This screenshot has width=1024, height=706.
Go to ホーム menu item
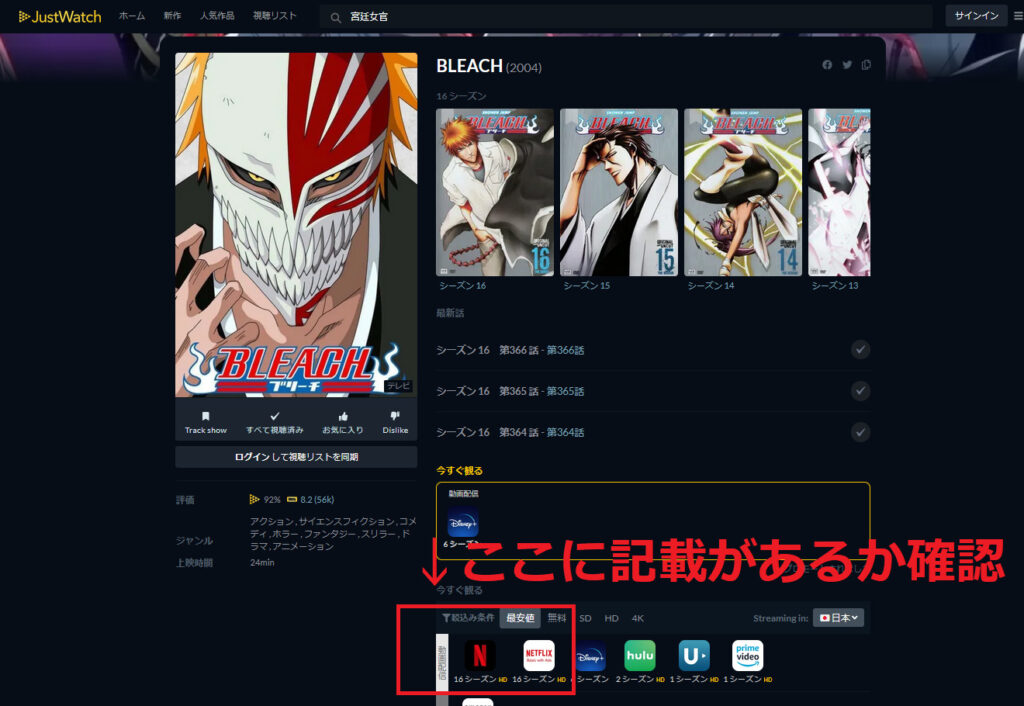click(x=132, y=16)
